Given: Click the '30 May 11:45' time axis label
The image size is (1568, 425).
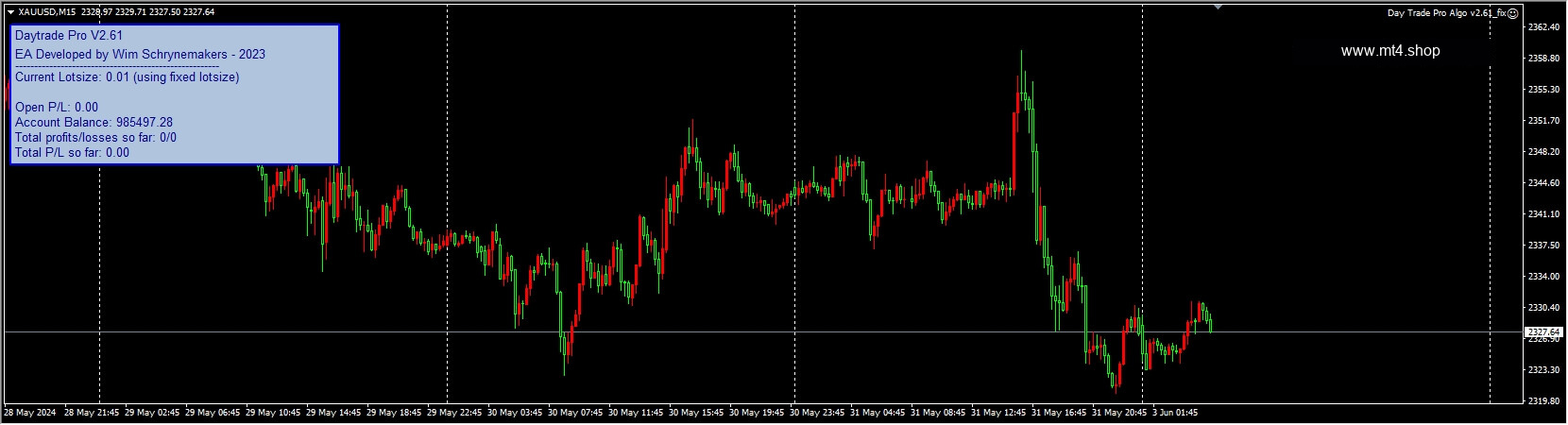Looking at the screenshot, I should (x=636, y=414).
